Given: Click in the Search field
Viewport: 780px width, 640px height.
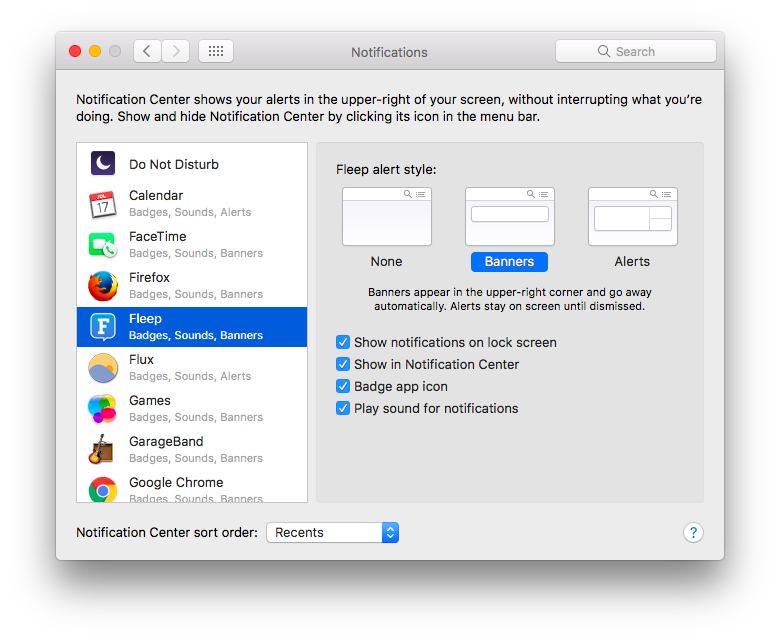Looking at the screenshot, I should tap(636, 51).
